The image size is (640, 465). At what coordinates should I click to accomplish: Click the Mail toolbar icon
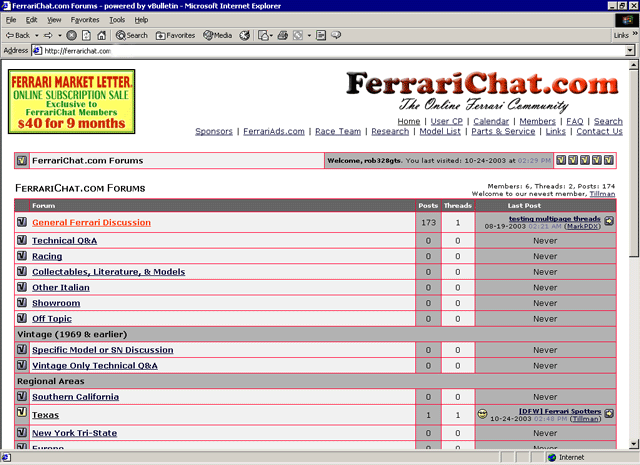263,36
